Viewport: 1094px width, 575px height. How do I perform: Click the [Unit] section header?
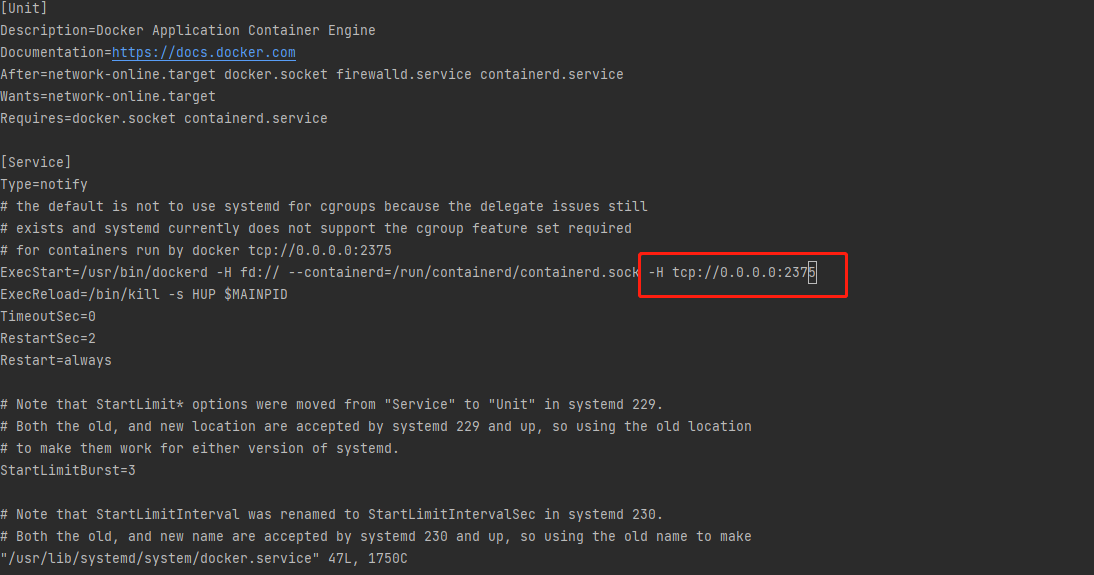(20, 9)
